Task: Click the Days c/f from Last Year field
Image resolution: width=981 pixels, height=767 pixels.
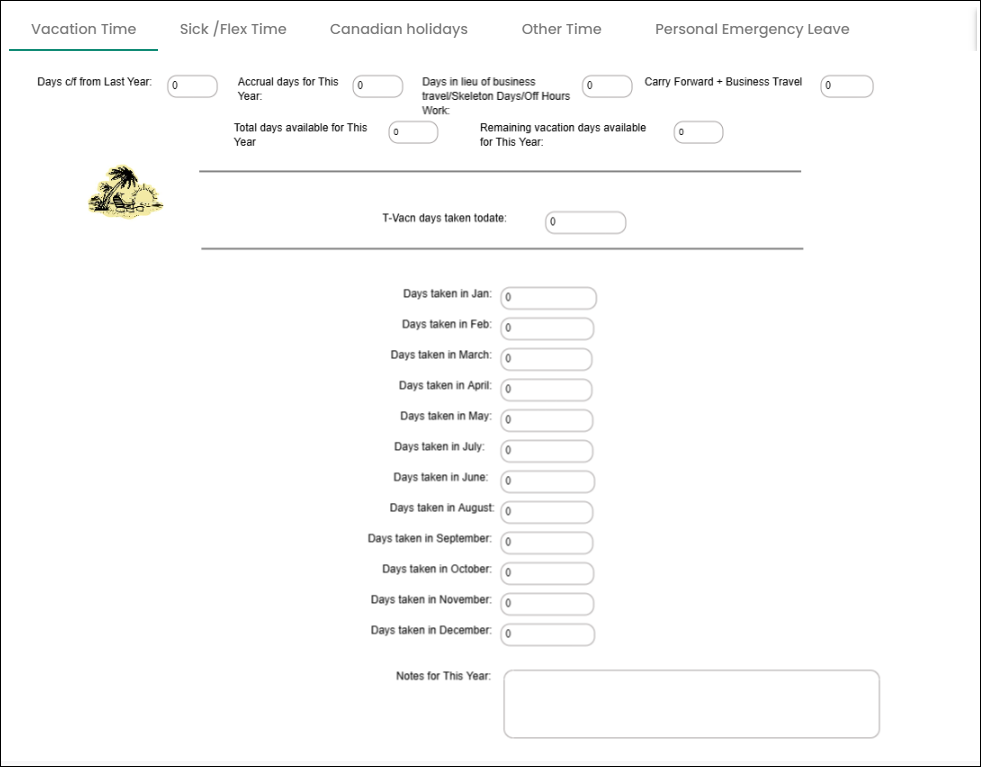Action: [192, 87]
